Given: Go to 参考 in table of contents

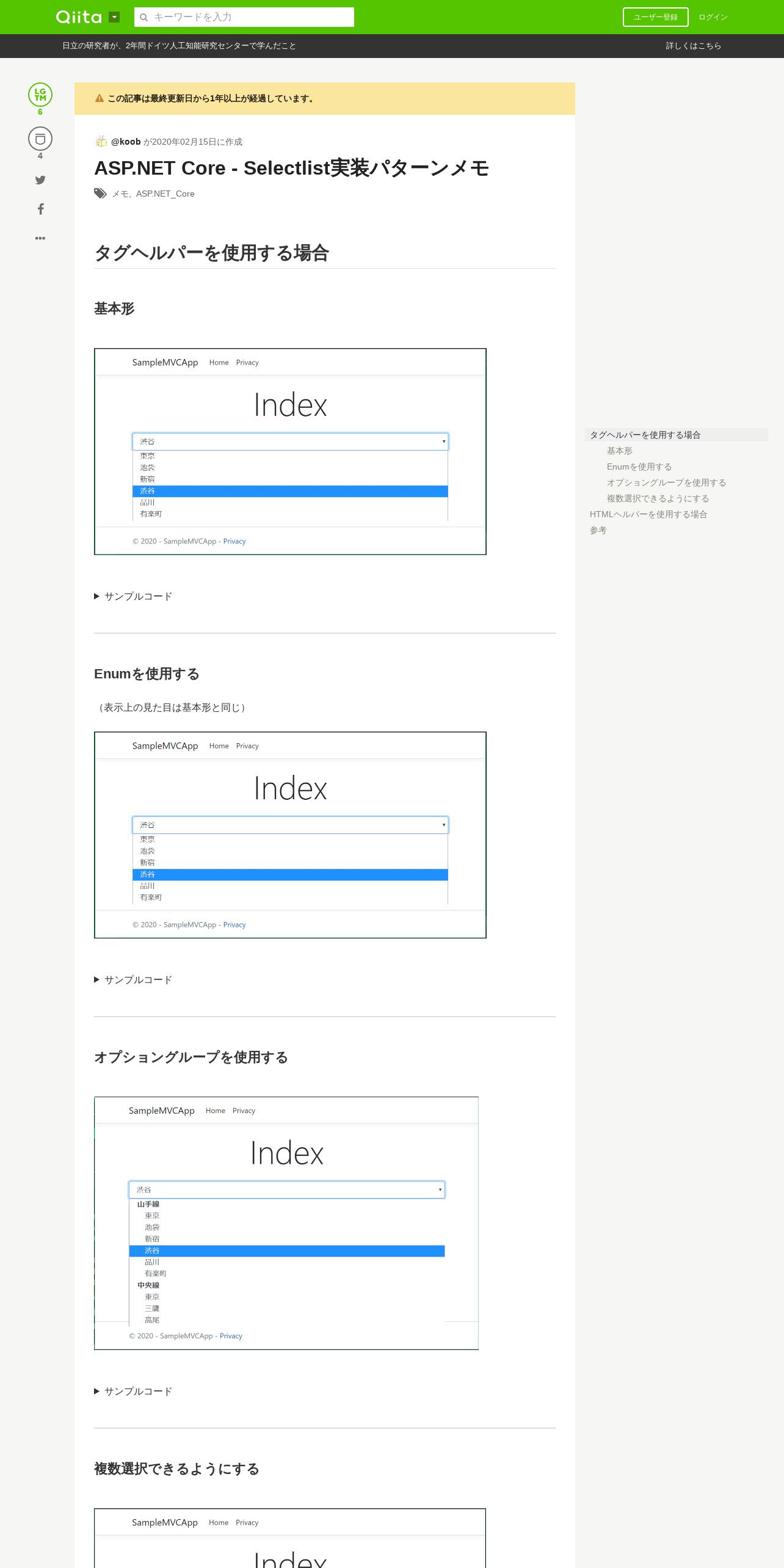Looking at the screenshot, I should pyautogui.click(x=598, y=530).
